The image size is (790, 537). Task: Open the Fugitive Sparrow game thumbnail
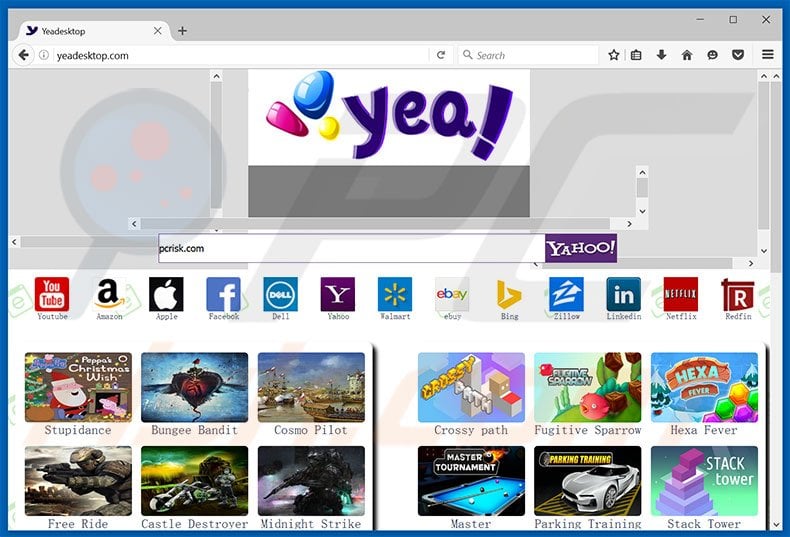point(587,387)
